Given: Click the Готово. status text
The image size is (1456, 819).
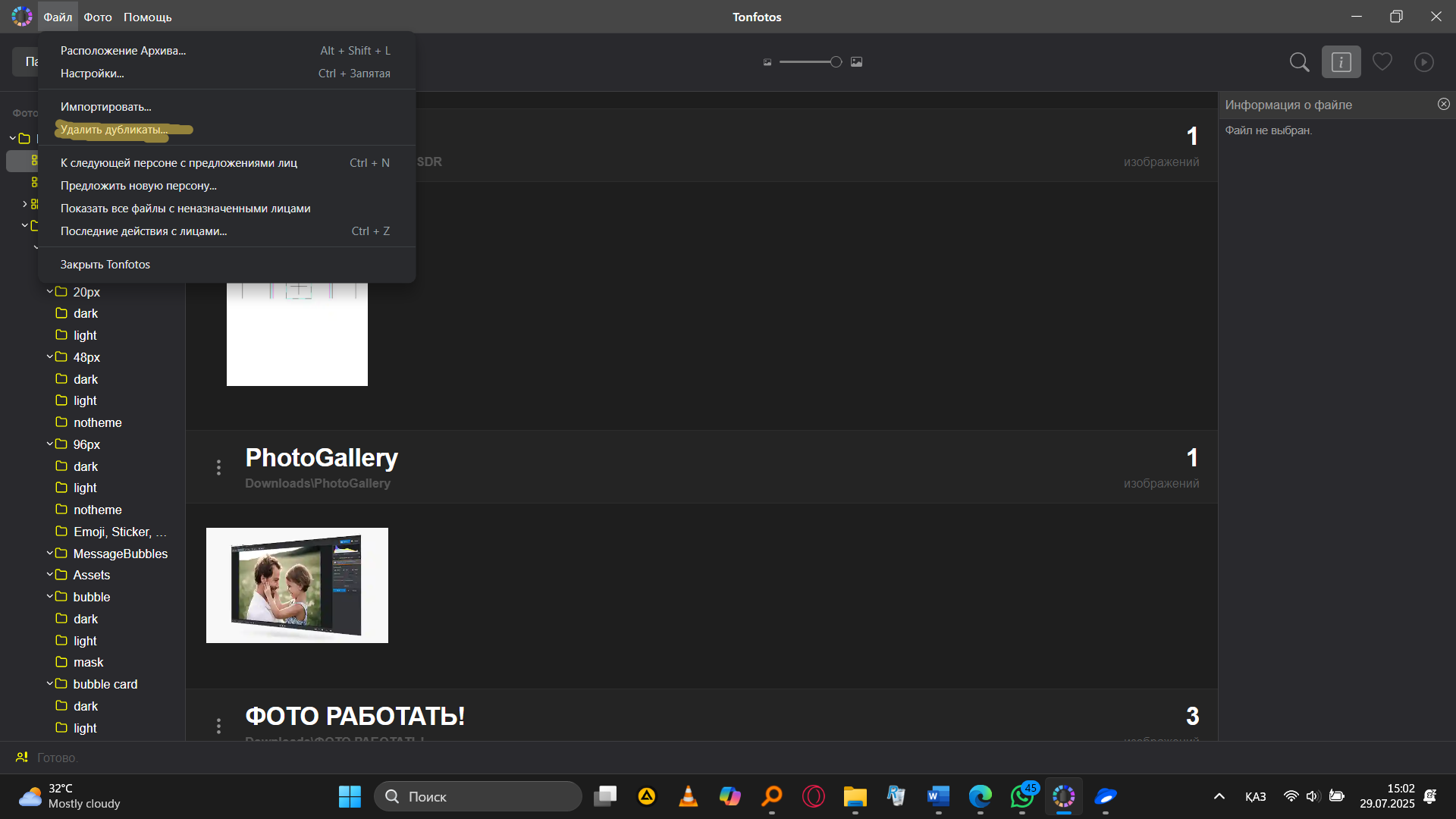Looking at the screenshot, I should pos(58,758).
